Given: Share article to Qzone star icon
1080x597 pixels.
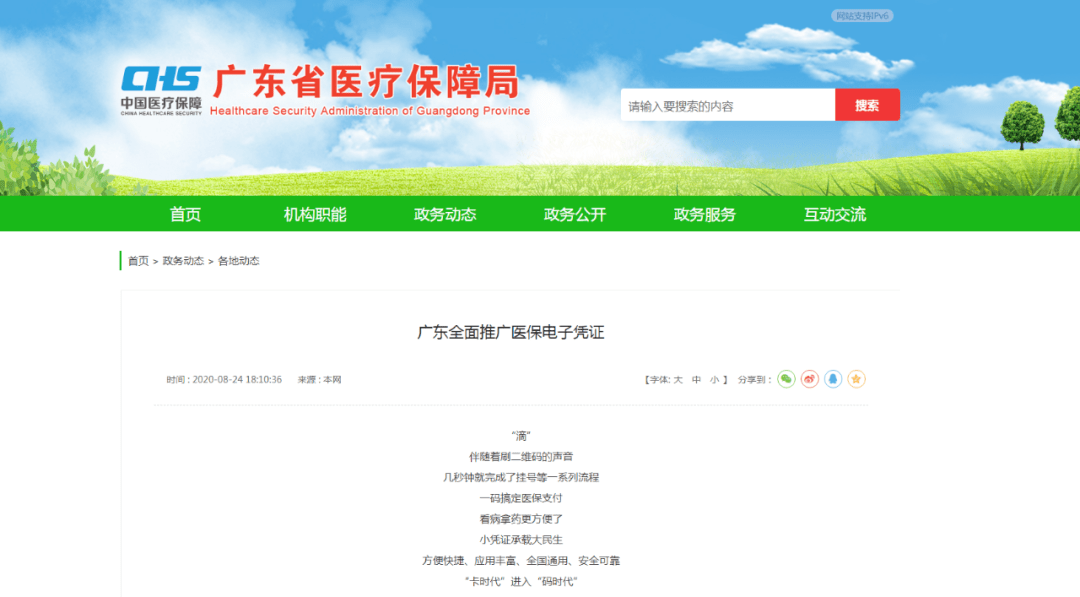Looking at the screenshot, I should click(x=857, y=379).
